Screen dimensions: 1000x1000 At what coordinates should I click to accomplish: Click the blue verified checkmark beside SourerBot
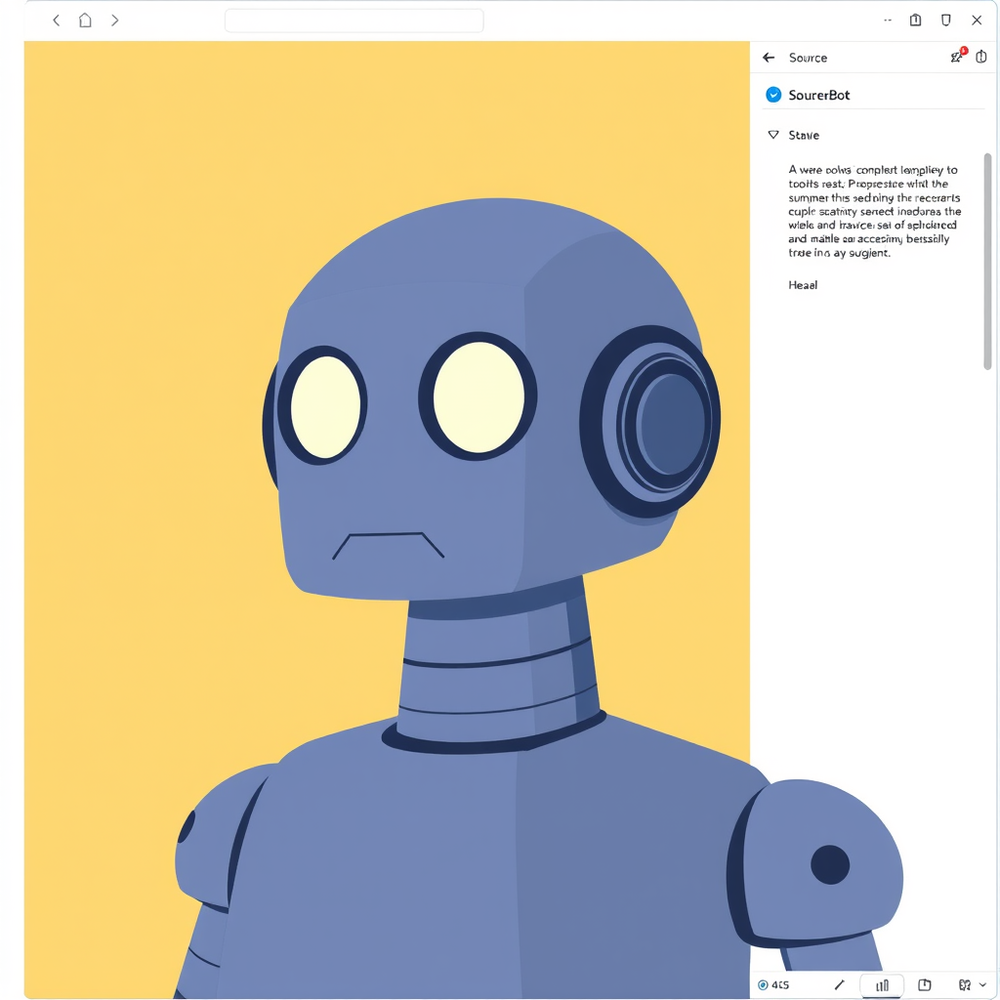[x=772, y=94]
